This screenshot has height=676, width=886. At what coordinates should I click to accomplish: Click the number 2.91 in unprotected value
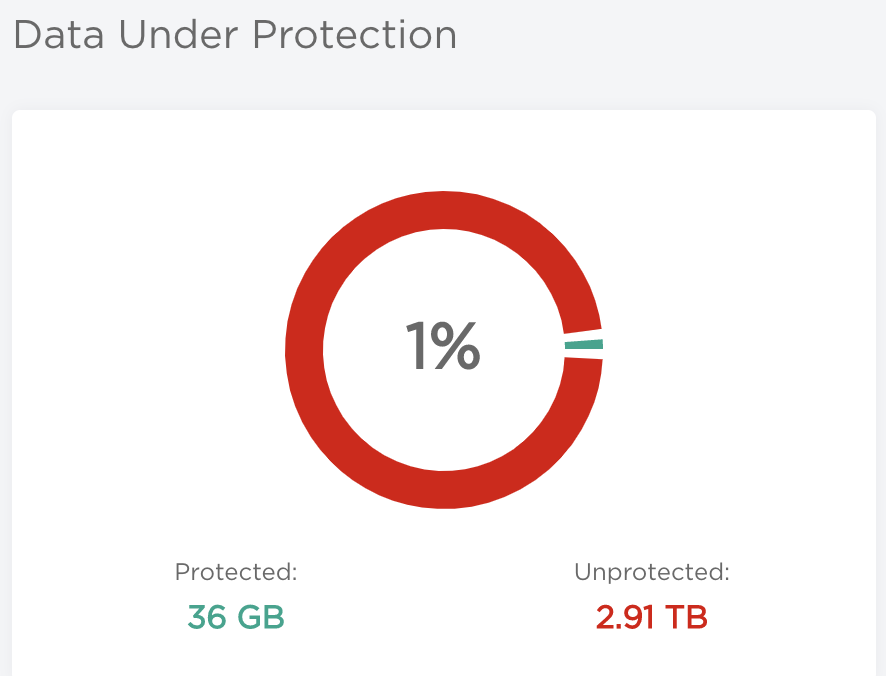click(x=625, y=617)
